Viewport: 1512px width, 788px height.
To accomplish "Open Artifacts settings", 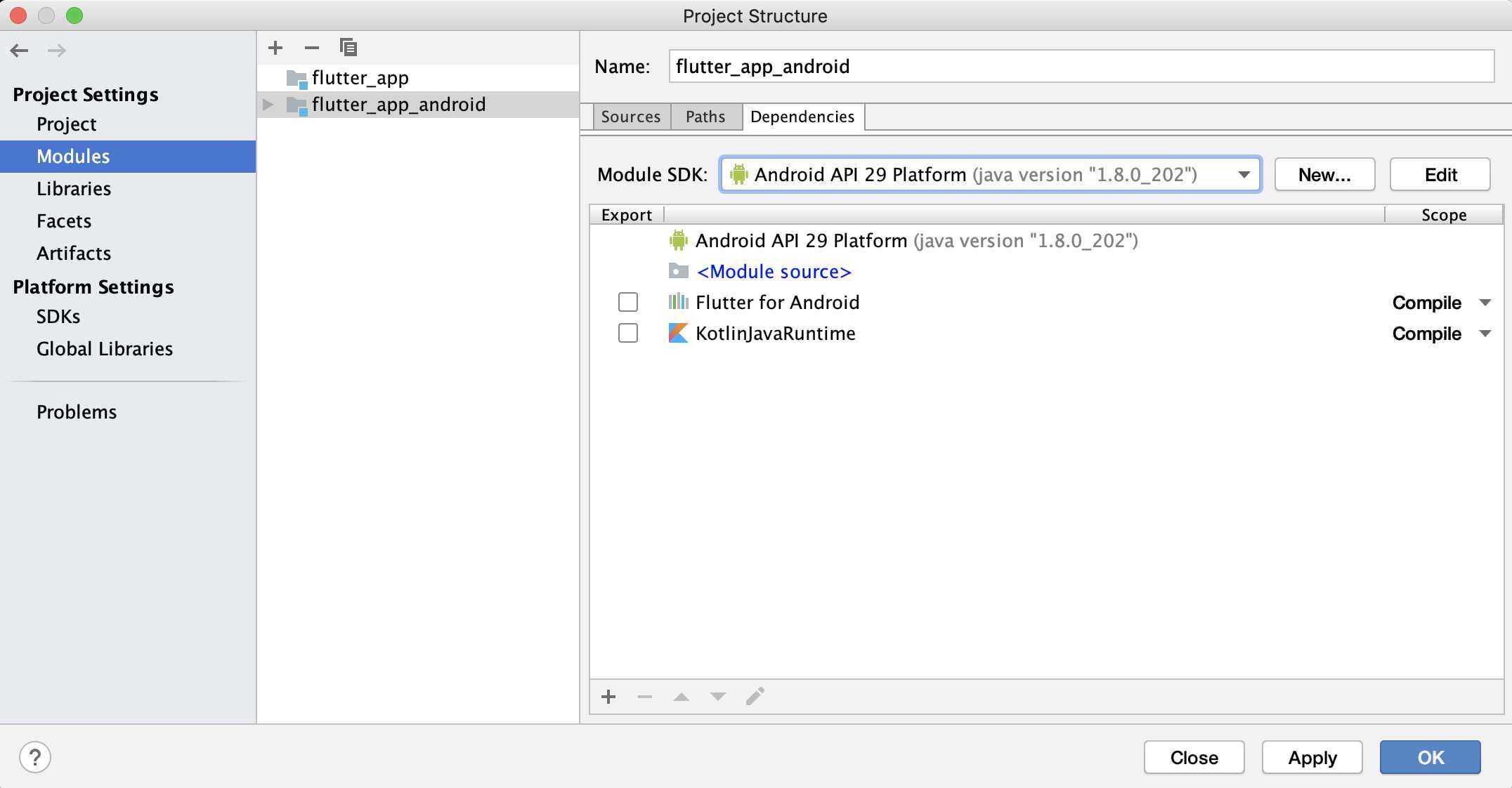I will 74,254.
